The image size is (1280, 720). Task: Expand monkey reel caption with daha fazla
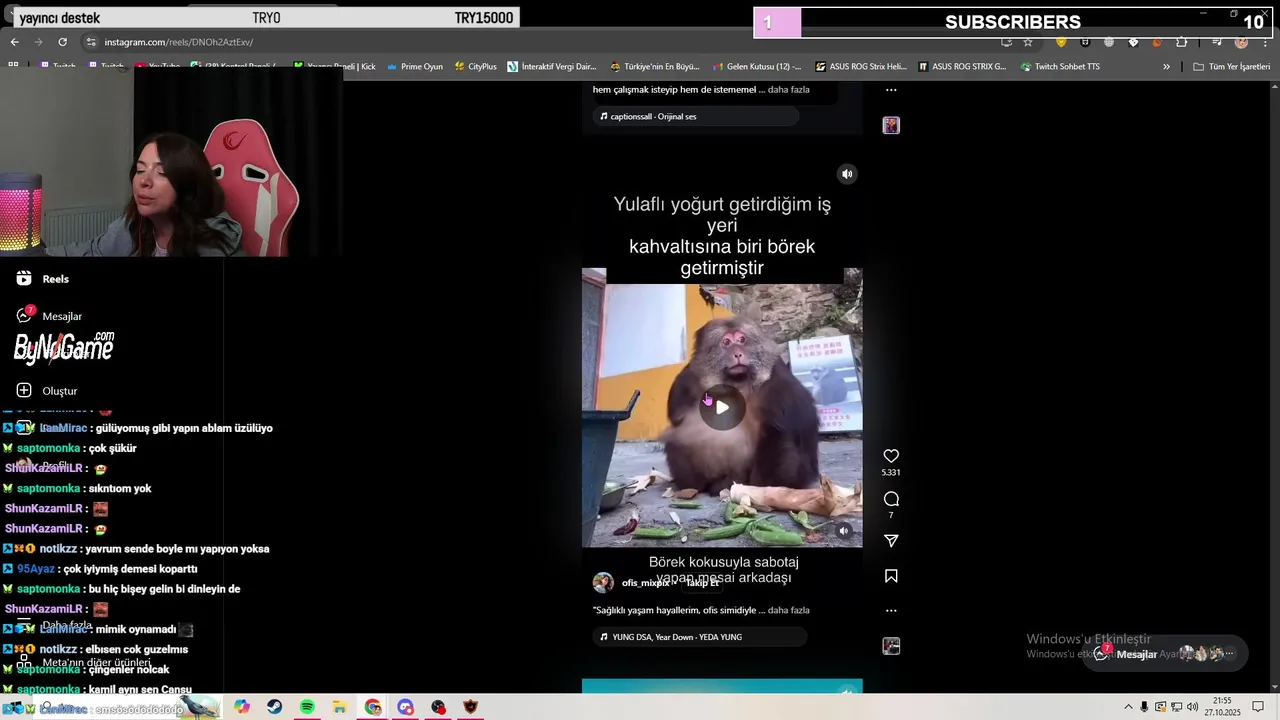click(788, 610)
